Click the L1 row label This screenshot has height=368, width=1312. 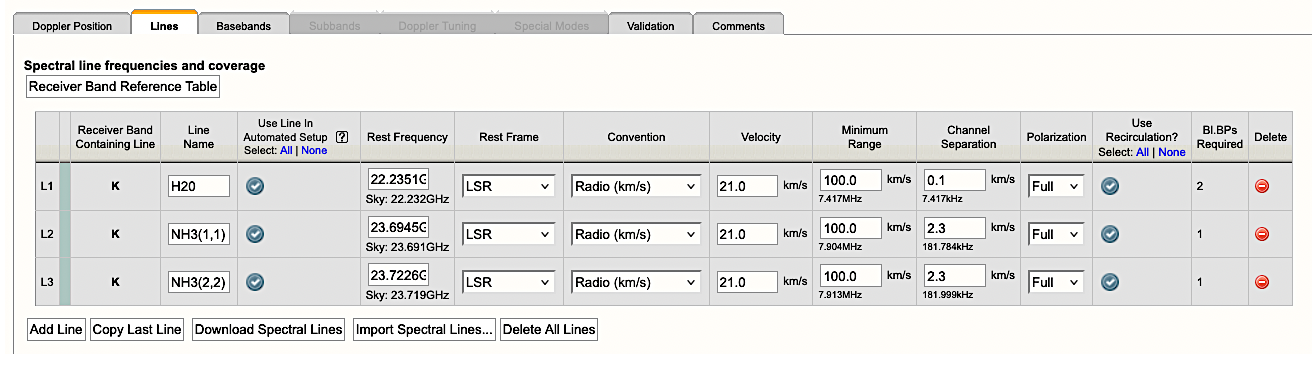[47, 187]
